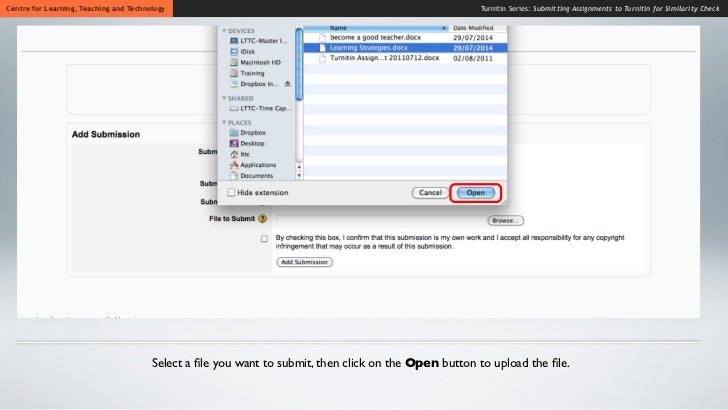Select Training drive icon in sidebar
The image size is (728, 410).
234,73
